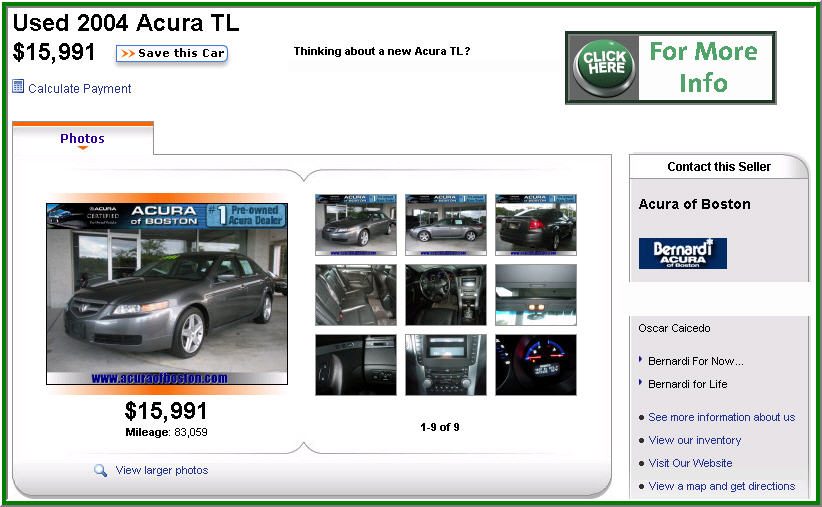
Task: Open the View larger photos link
Action: (x=161, y=470)
